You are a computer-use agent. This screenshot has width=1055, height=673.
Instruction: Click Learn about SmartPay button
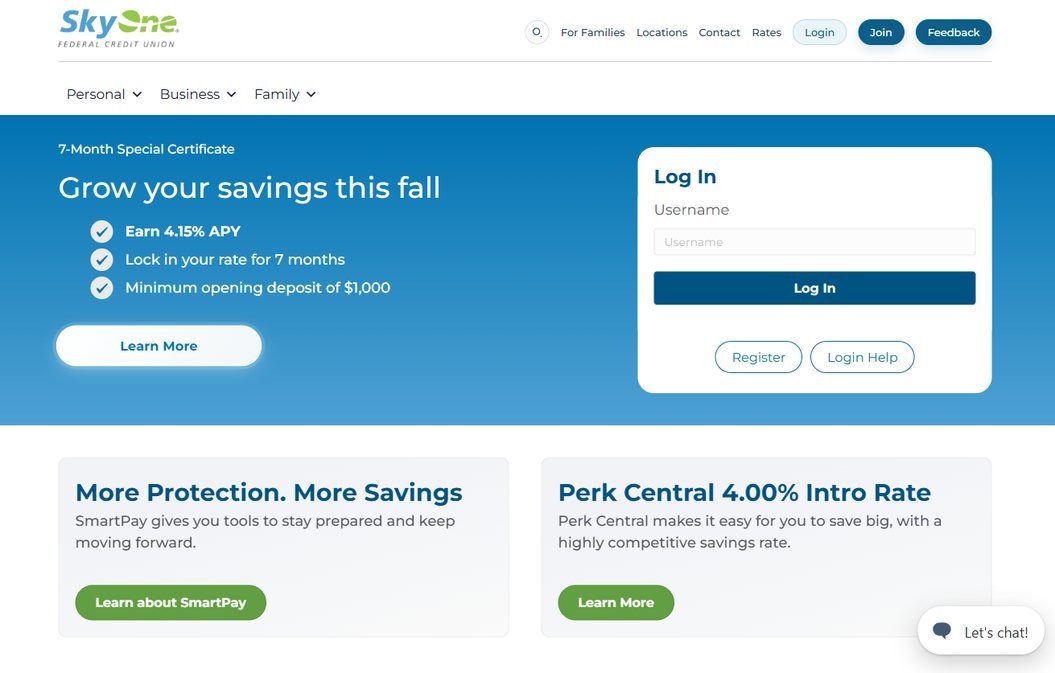pyautogui.click(x=171, y=602)
